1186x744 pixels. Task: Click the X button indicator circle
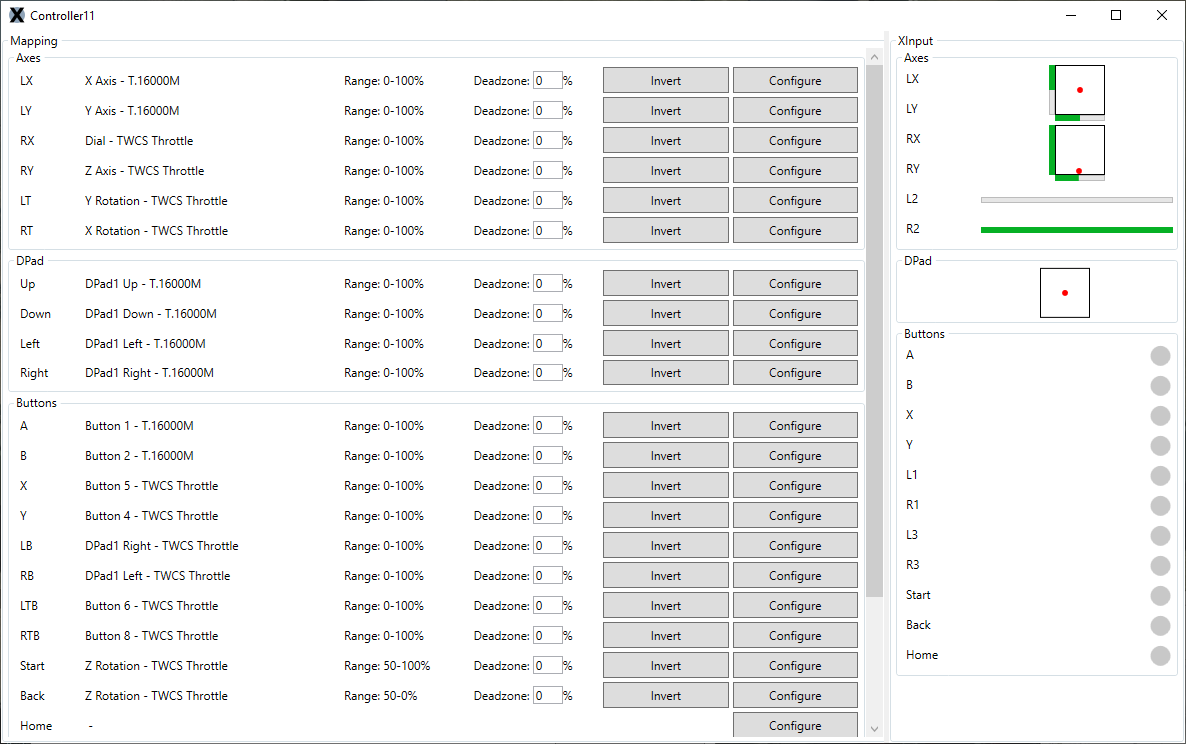[1160, 415]
